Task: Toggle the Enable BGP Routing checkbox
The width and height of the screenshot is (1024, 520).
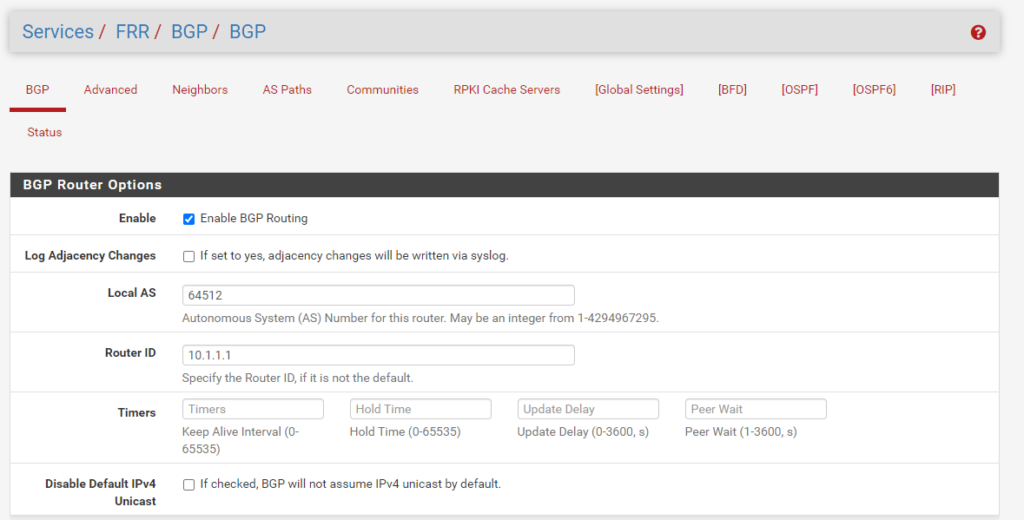Action: coord(189,219)
